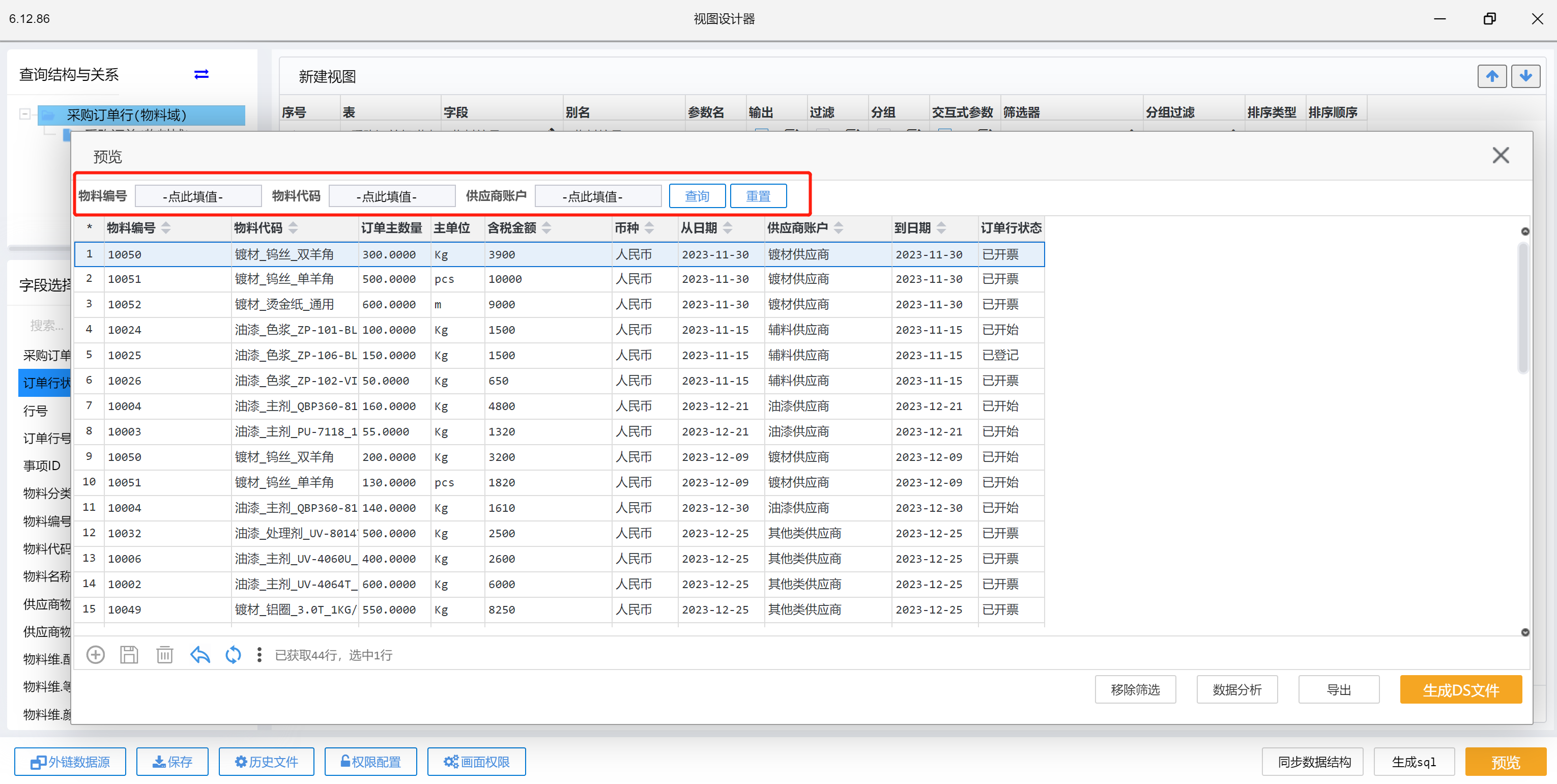Viewport: 1557px width, 784px height.
Task: Click the save disk icon in preview toolbar
Action: point(129,655)
